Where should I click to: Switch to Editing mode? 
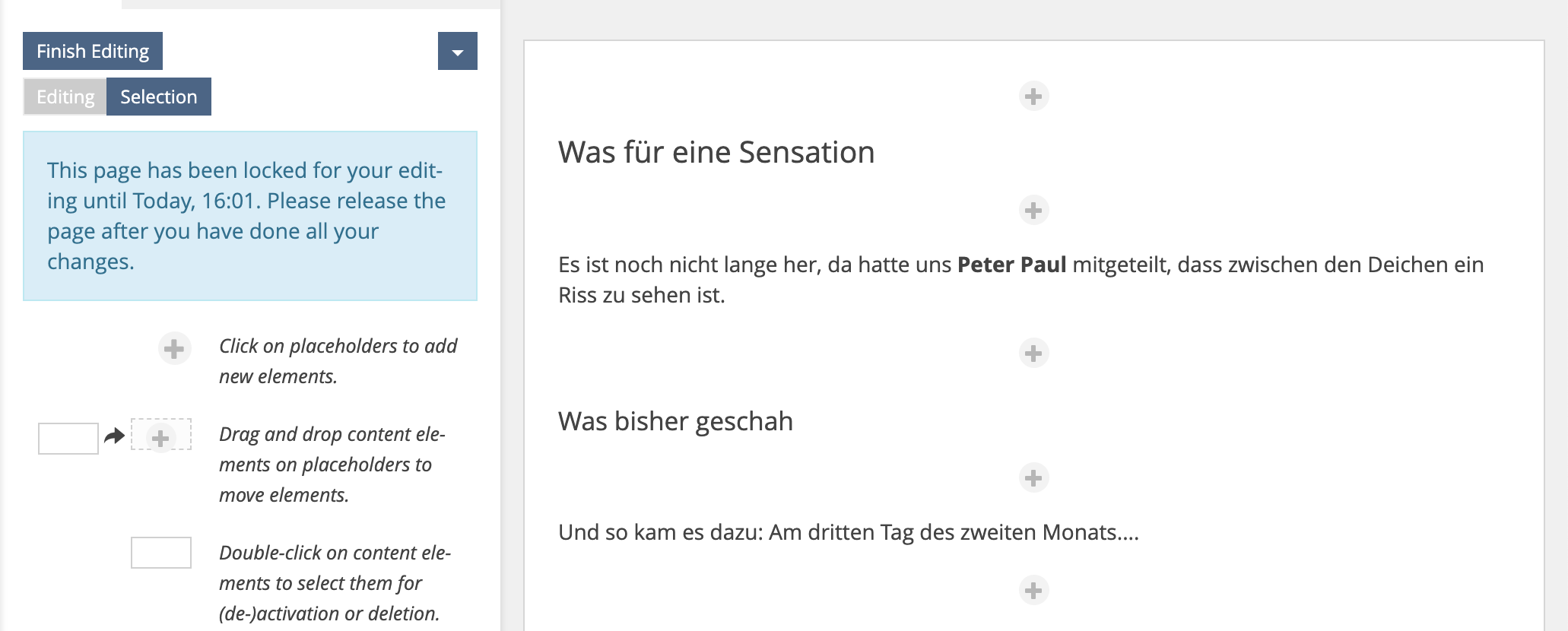(65, 97)
